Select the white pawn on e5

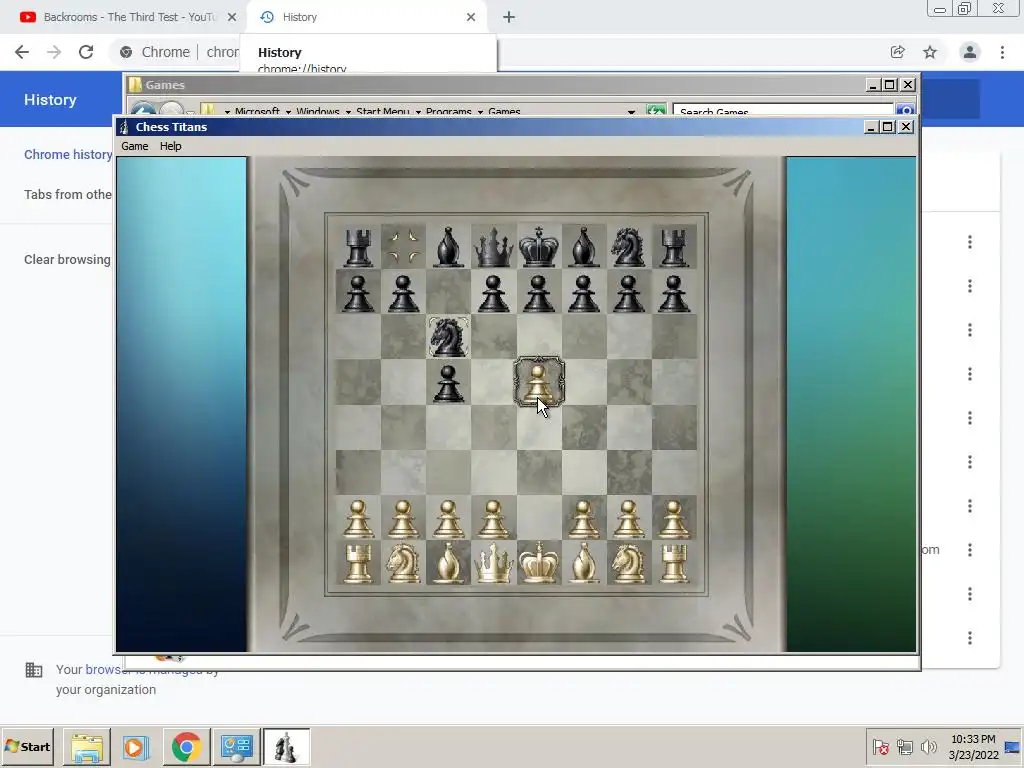tap(539, 382)
